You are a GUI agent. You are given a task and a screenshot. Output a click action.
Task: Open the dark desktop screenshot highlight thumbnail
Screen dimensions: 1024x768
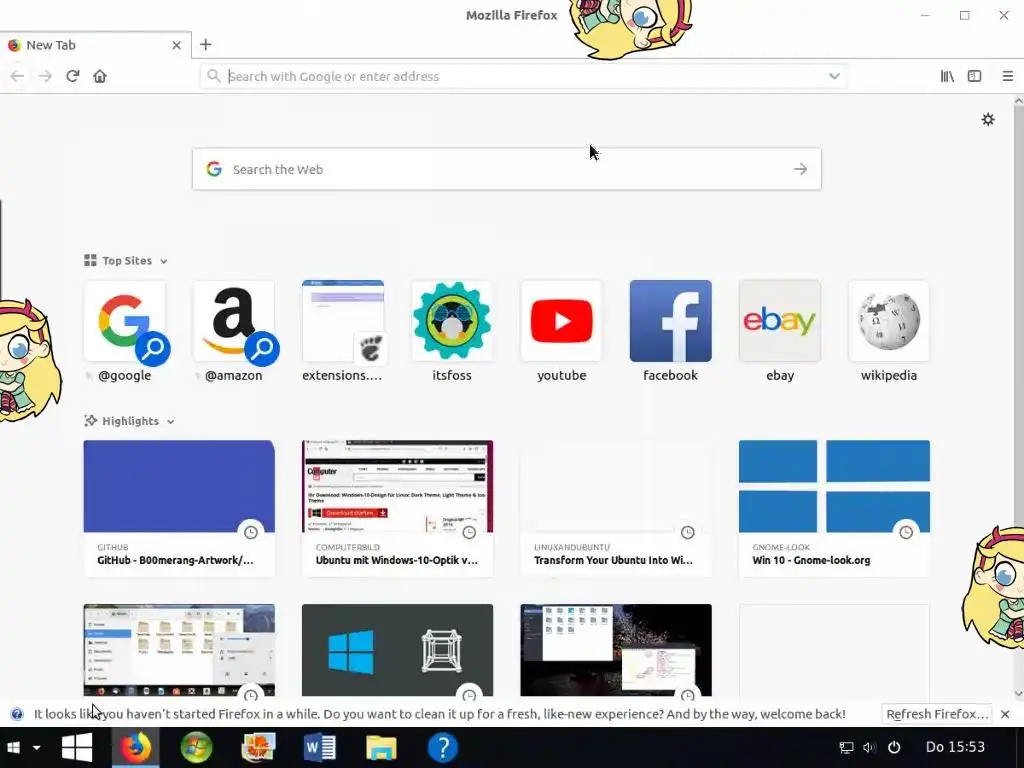[616, 650]
